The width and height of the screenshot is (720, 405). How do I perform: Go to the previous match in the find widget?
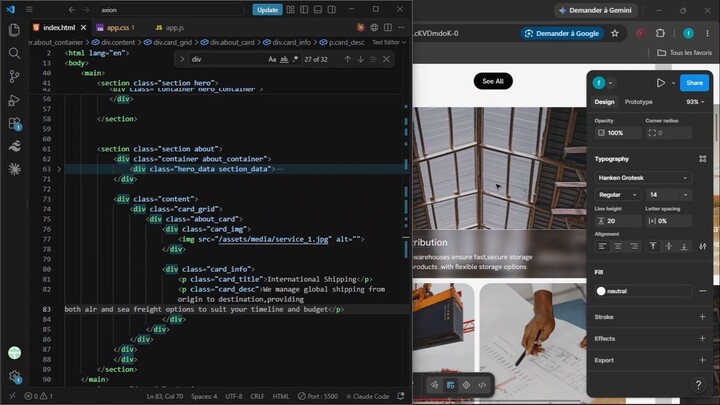click(348, 59)
